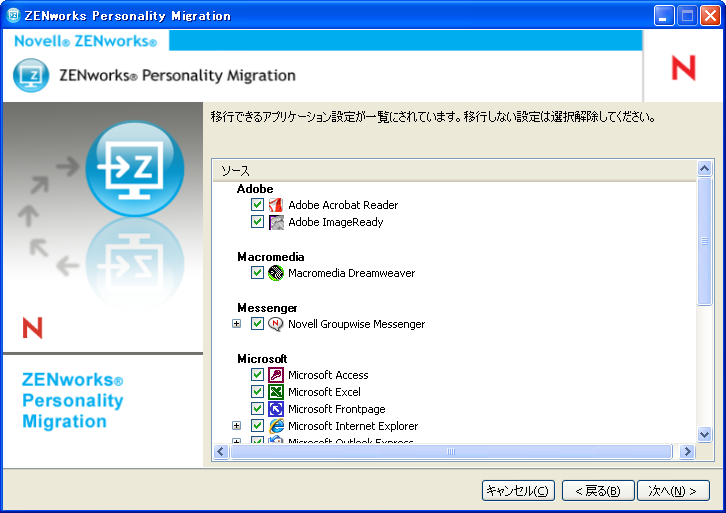The width and height of the screenshot is (726, 513).
Task: Click the vertical scrollbar up arrow
Action: coord(704,169)
